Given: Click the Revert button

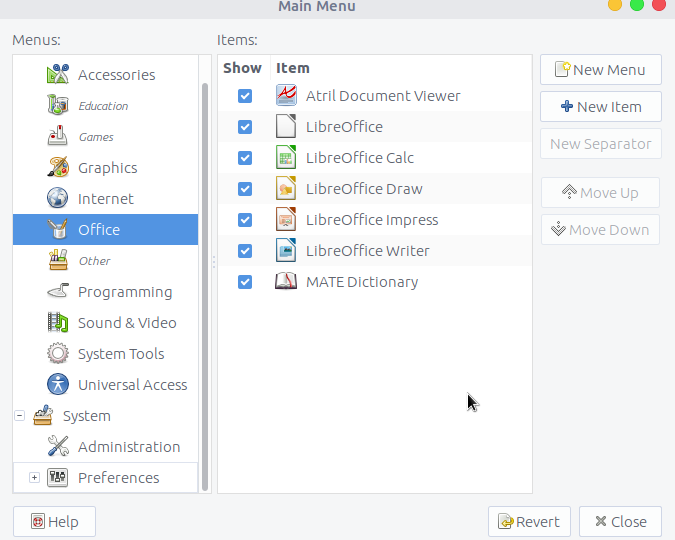Looking at the screenshot, I should point(529,522).
